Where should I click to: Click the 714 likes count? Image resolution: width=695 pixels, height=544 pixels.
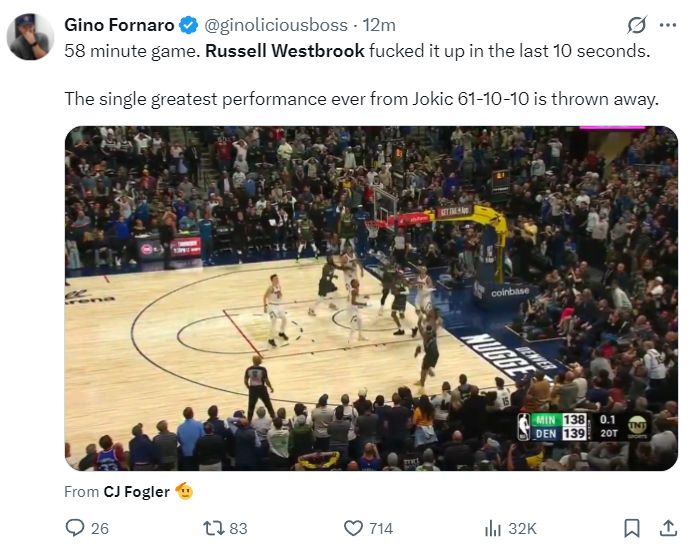(381, 528)
